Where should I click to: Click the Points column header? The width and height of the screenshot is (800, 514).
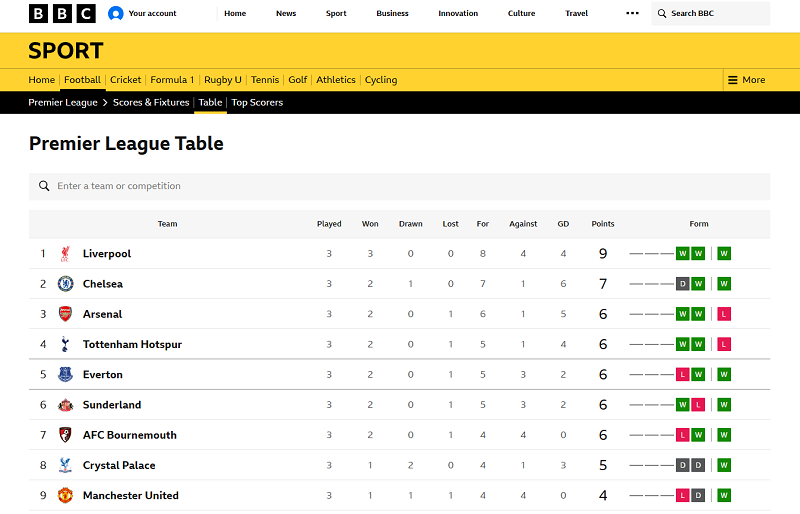pyautogui.click(x=603, y=224)
